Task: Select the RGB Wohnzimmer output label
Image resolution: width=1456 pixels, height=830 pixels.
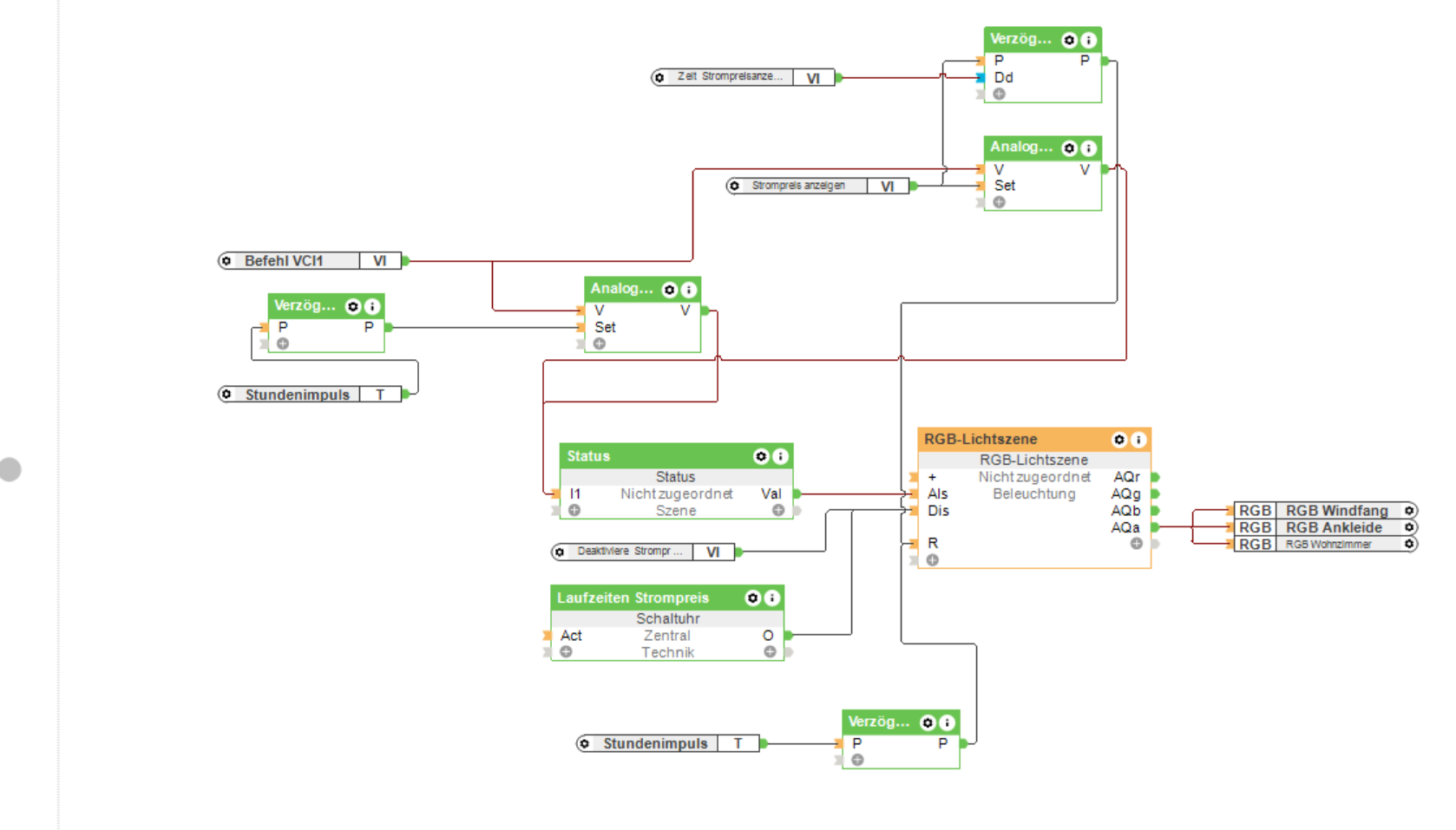Action: (1328, 545)
